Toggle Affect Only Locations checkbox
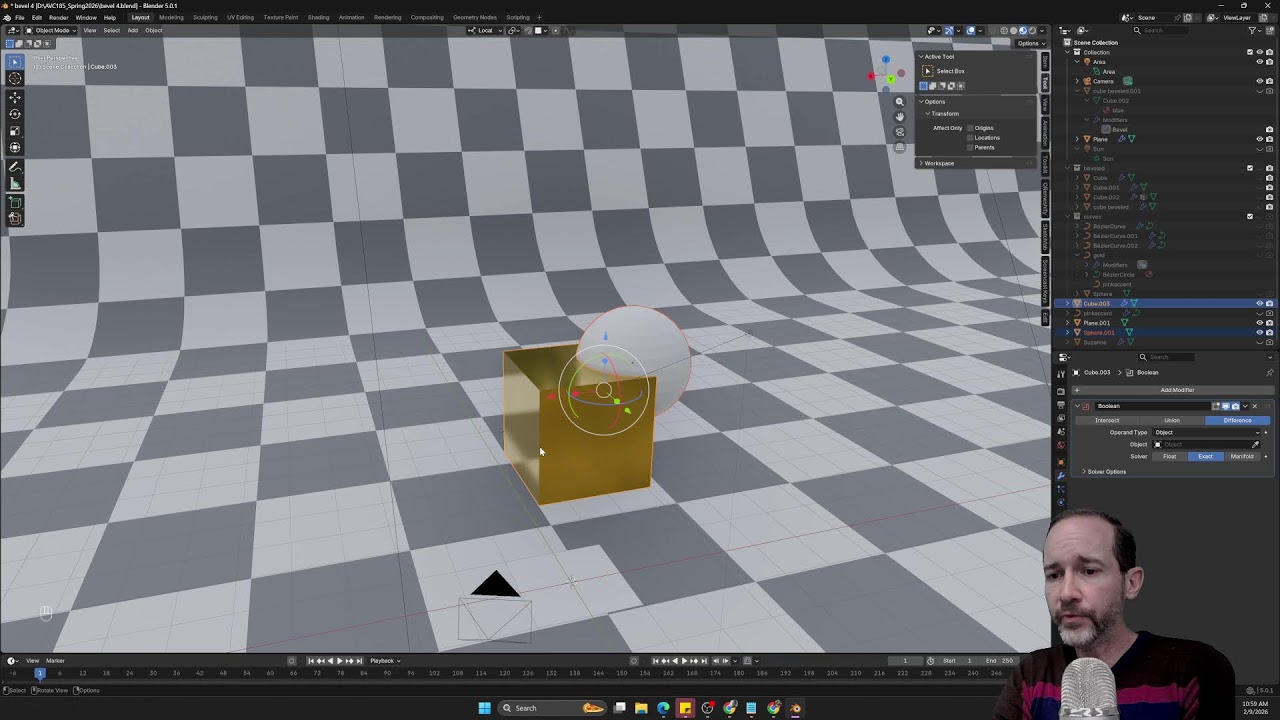This screenshot has height=720, width=1280. 971,138
